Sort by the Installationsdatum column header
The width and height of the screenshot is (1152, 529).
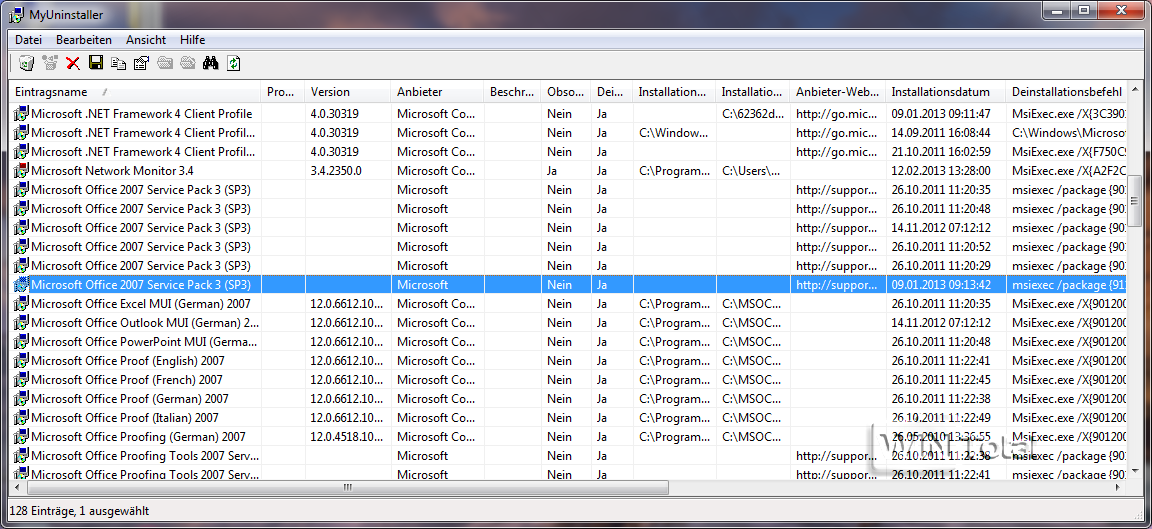(946, 92)
